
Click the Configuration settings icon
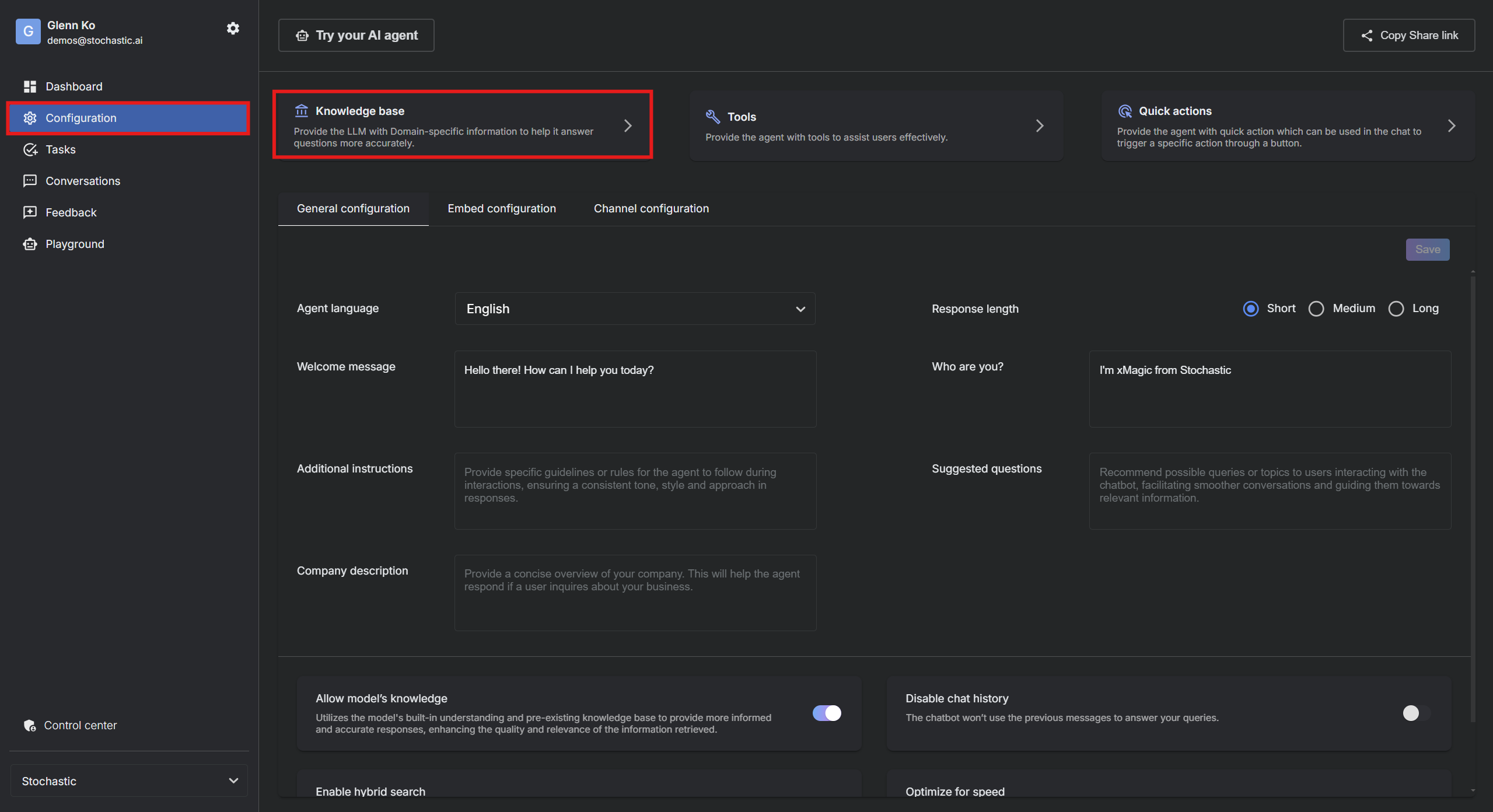(28, 118)
